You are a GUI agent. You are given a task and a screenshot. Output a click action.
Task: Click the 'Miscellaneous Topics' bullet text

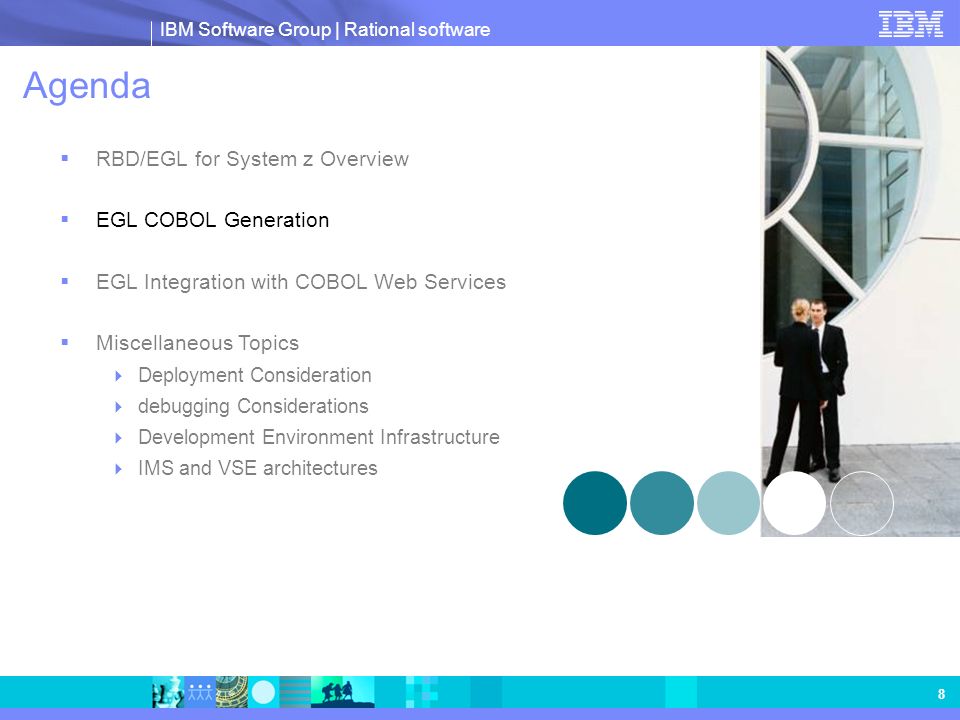coord(197,343)
